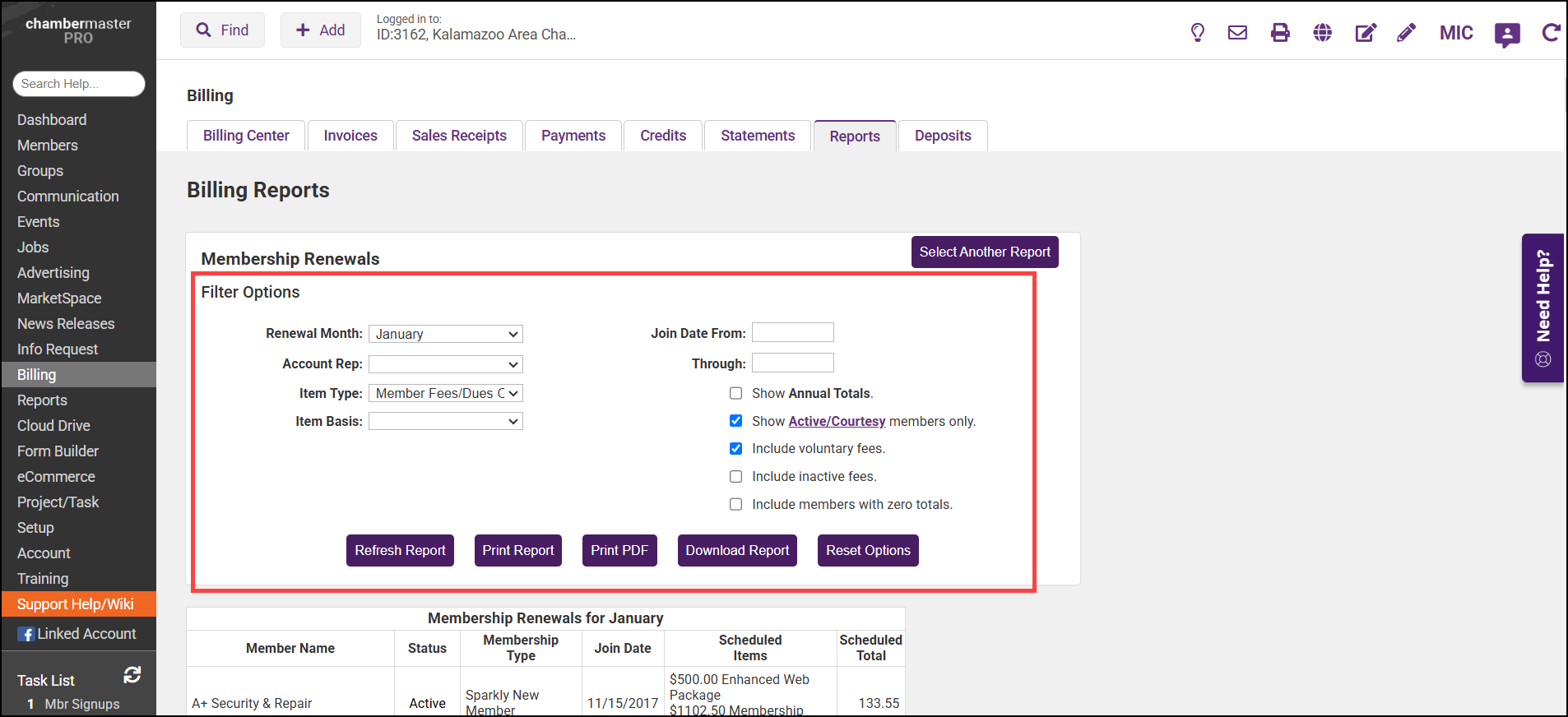
Task: Switch to the Invoices tab
Action: click(x=350, y=136)
